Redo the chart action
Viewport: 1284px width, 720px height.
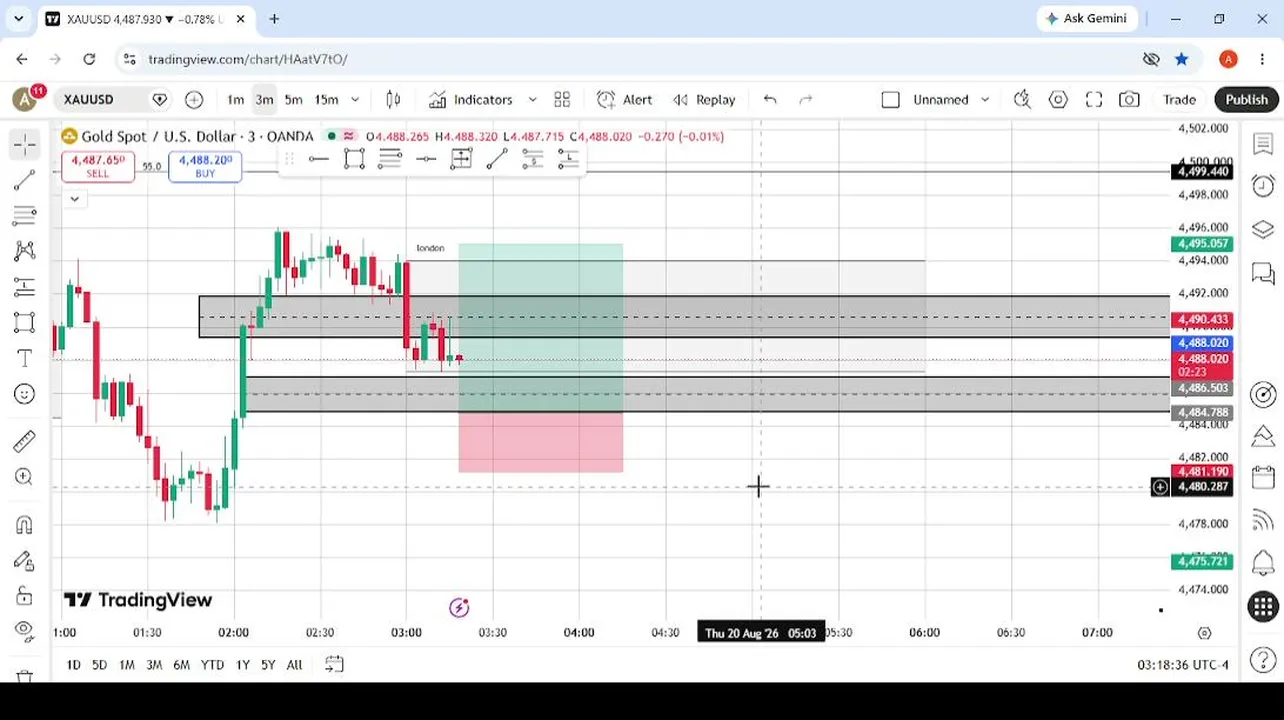pyautogui.click(x=806, y=99)
